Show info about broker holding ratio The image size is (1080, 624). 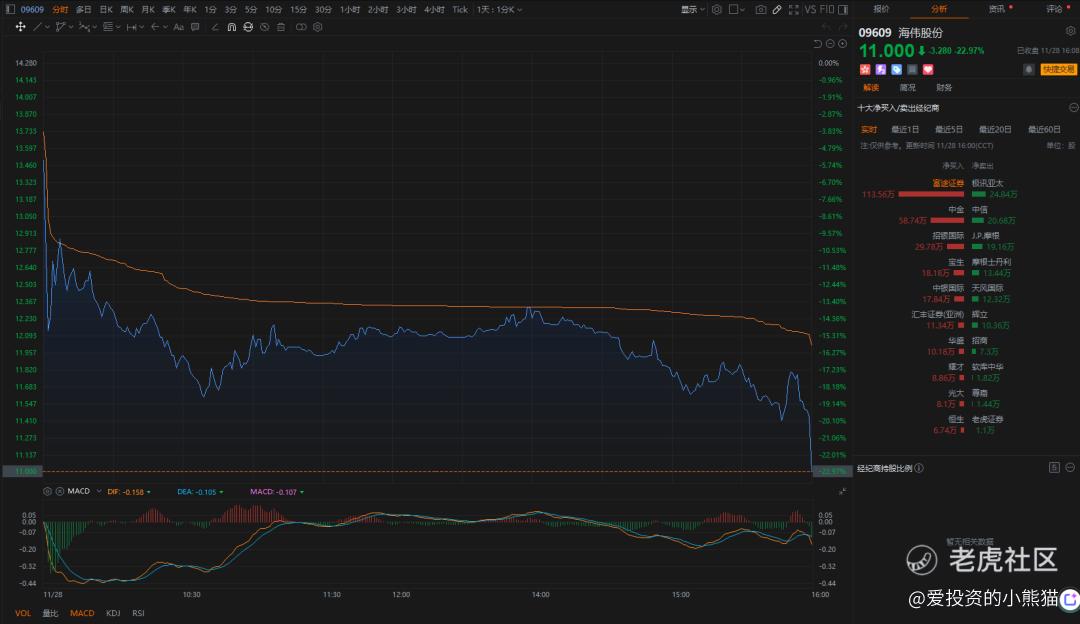tap(920, 468)
